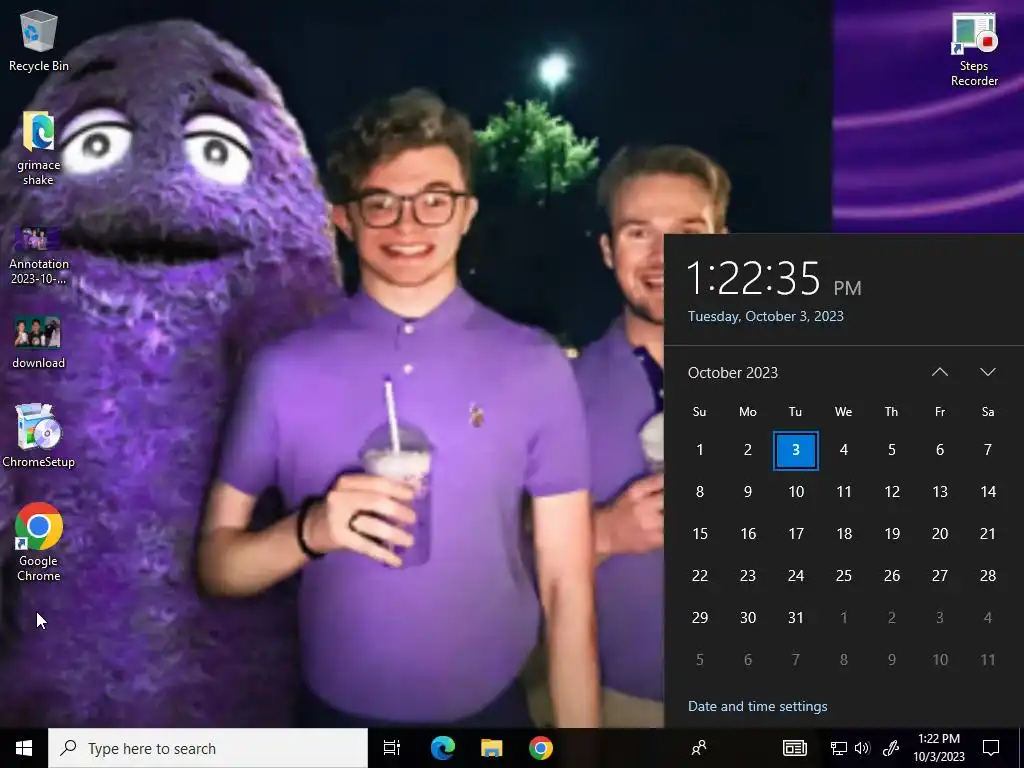
Task: Open network status tray icon
Action: (x=839, y=748)
